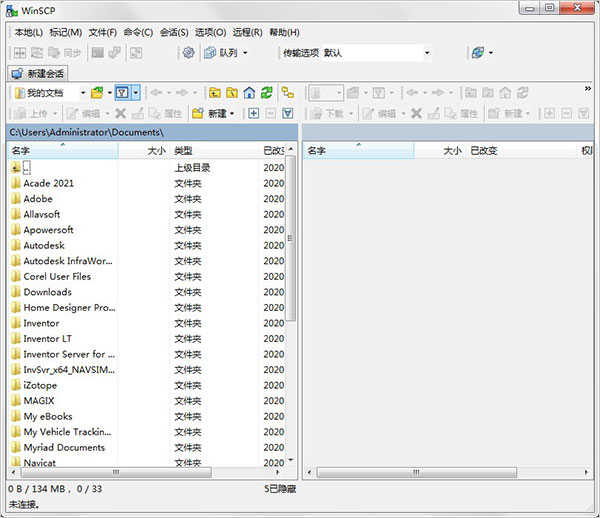Screen dimensions: 600x518
Task: Sort local files by 名字 column
Action: point(63,150)
